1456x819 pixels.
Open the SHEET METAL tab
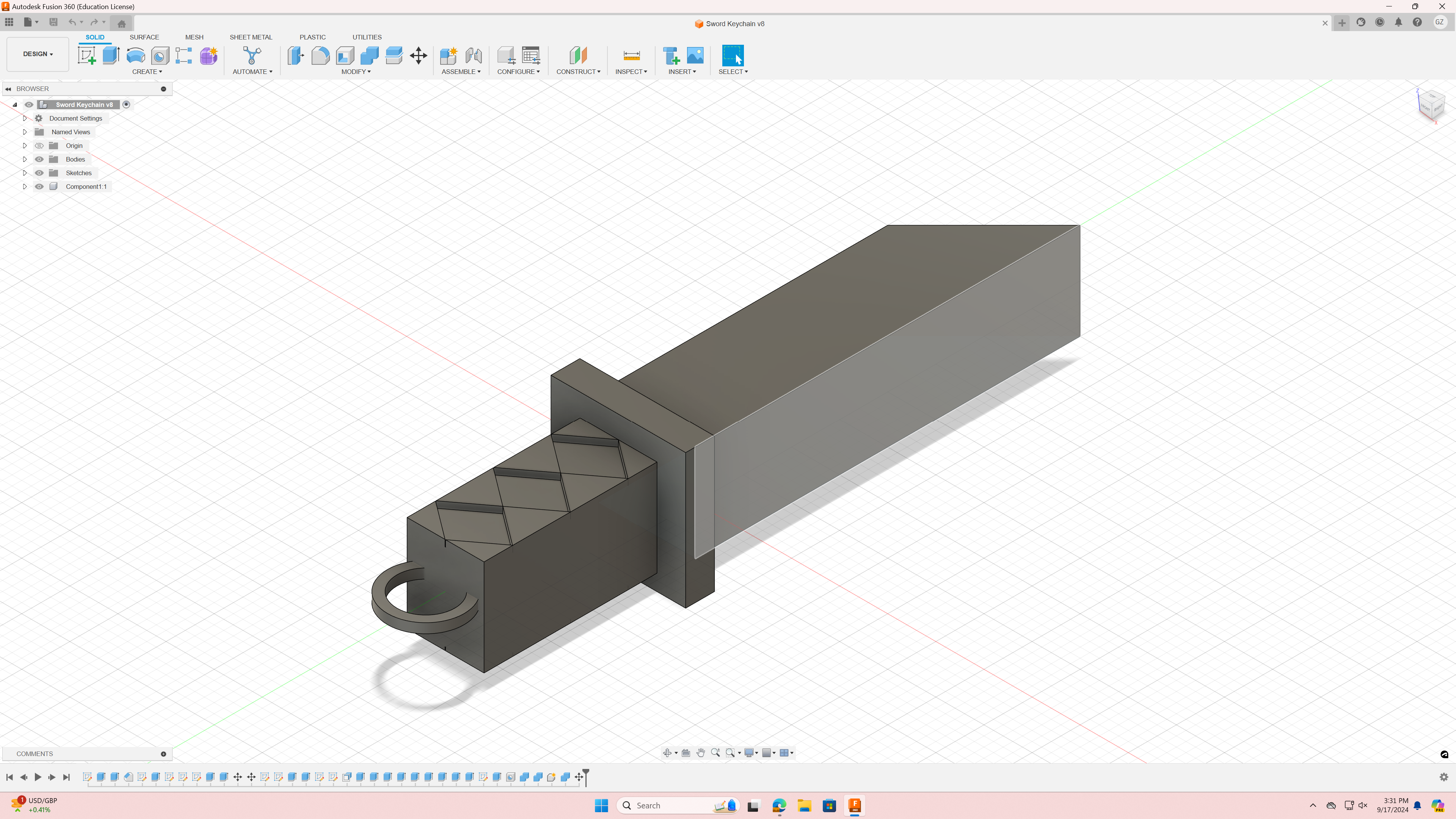point(250,37)
